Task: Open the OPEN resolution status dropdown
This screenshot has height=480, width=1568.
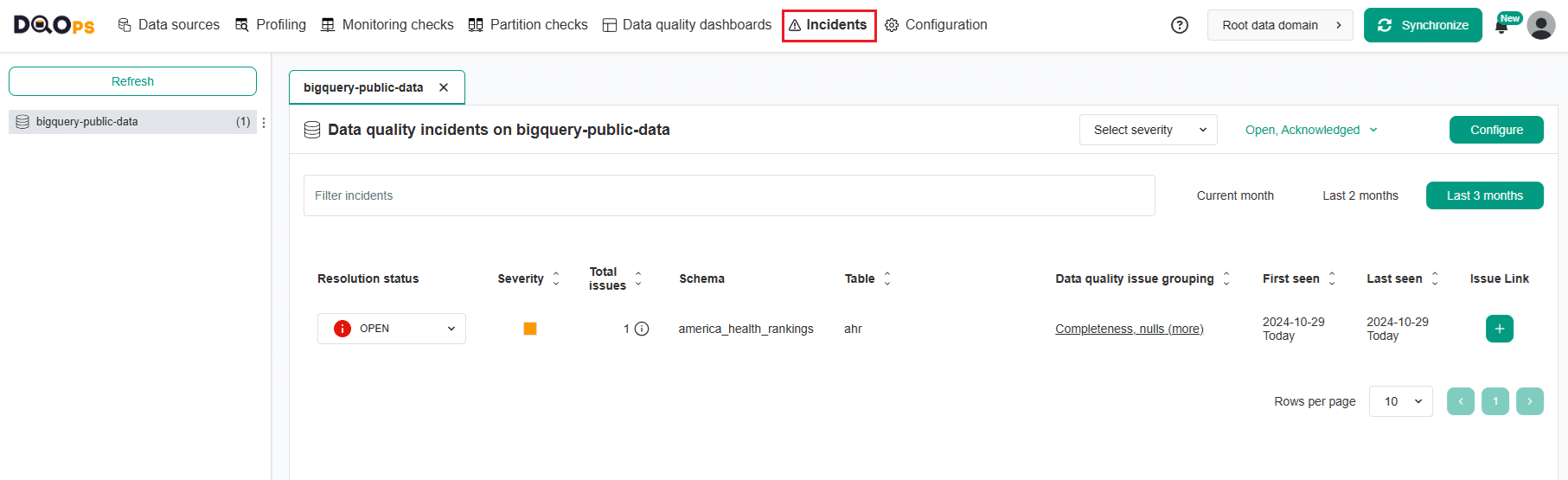Action: coord(392,329)
